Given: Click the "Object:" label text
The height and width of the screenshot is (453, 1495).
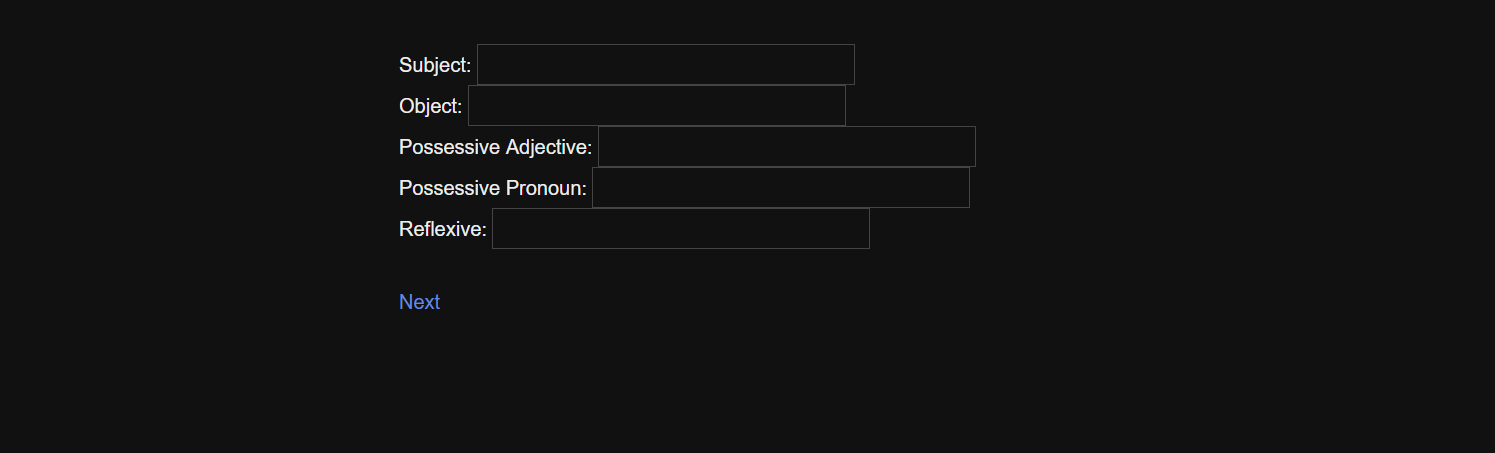Looking at the screenshot, I should point(430,106).
